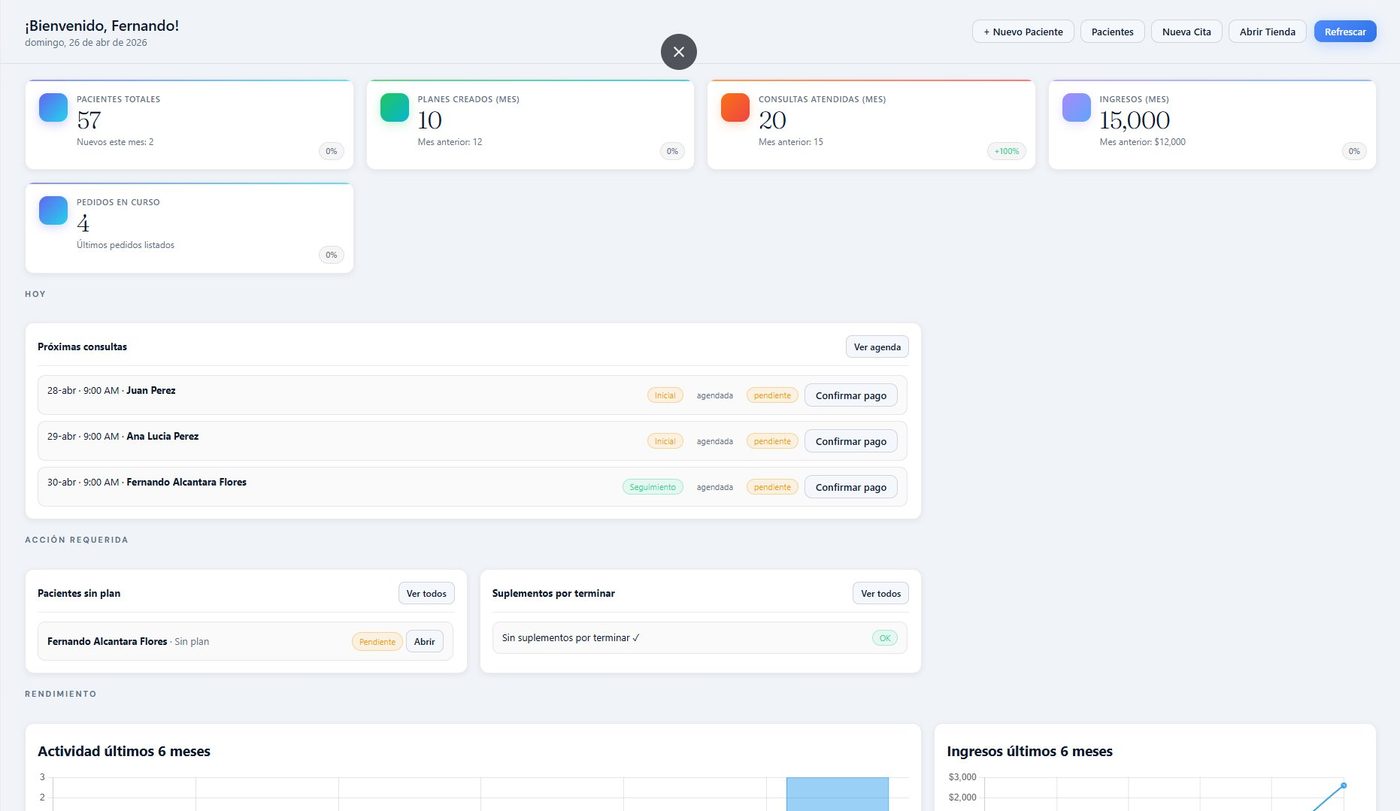Click the OK badge in supplements card

point(885,638)
